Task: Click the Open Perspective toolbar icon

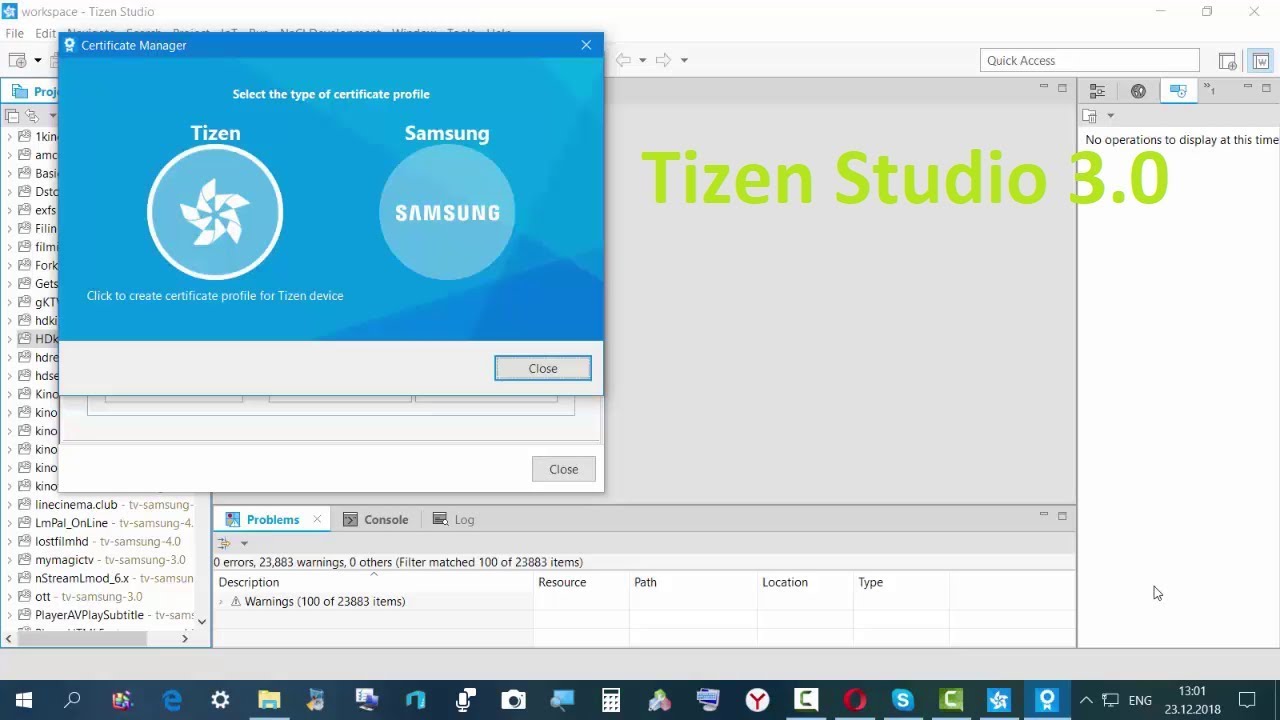Action: click(x=1228, y=61)
